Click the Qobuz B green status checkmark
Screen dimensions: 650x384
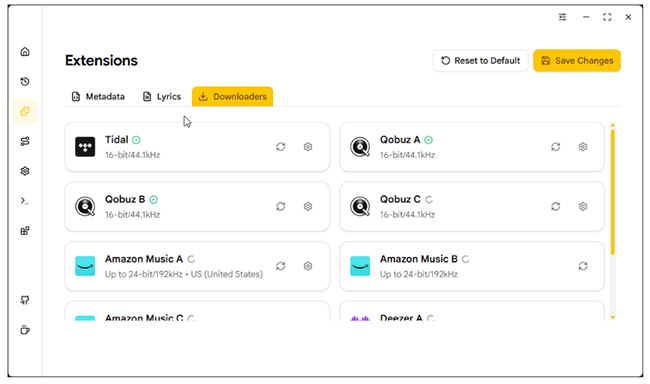point(153,200)
